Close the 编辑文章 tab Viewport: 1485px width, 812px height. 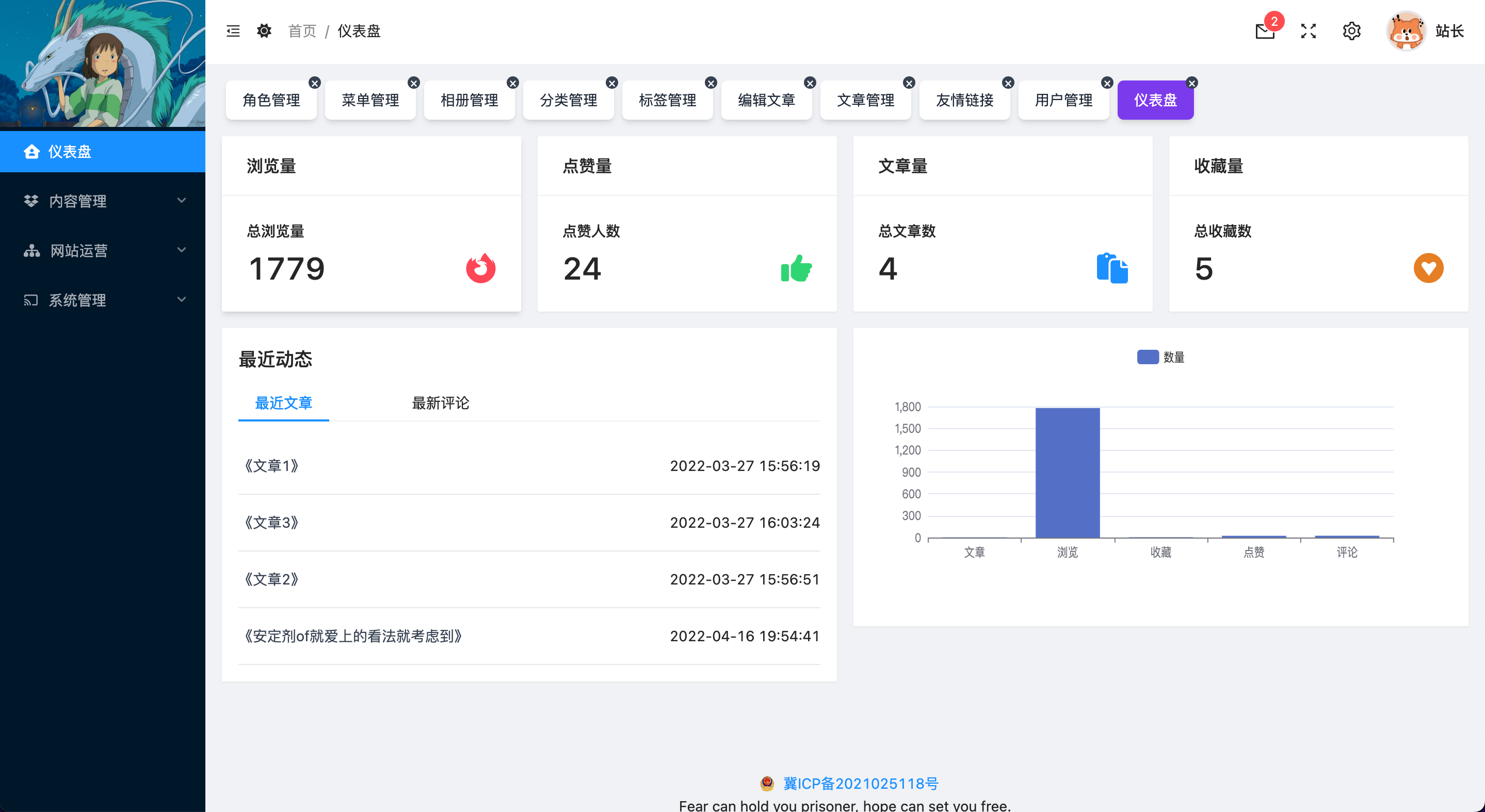[811, 83]
